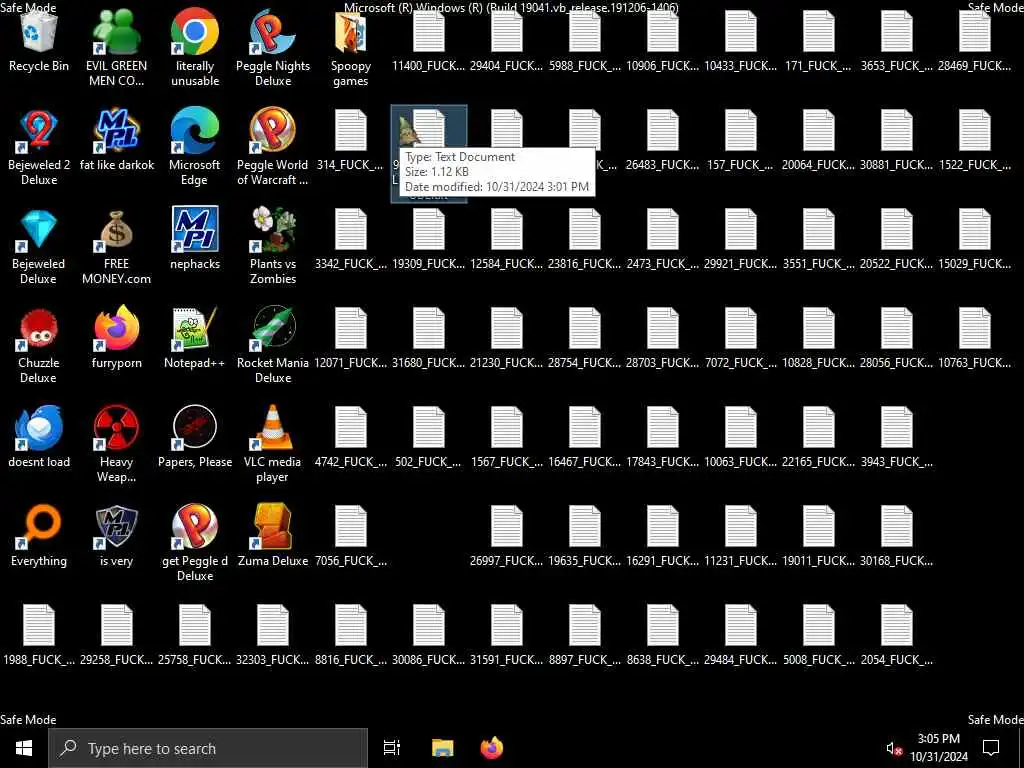Click the muted volume icon in tray
This screenshot has height=768, width=1024.
(894, 748)
